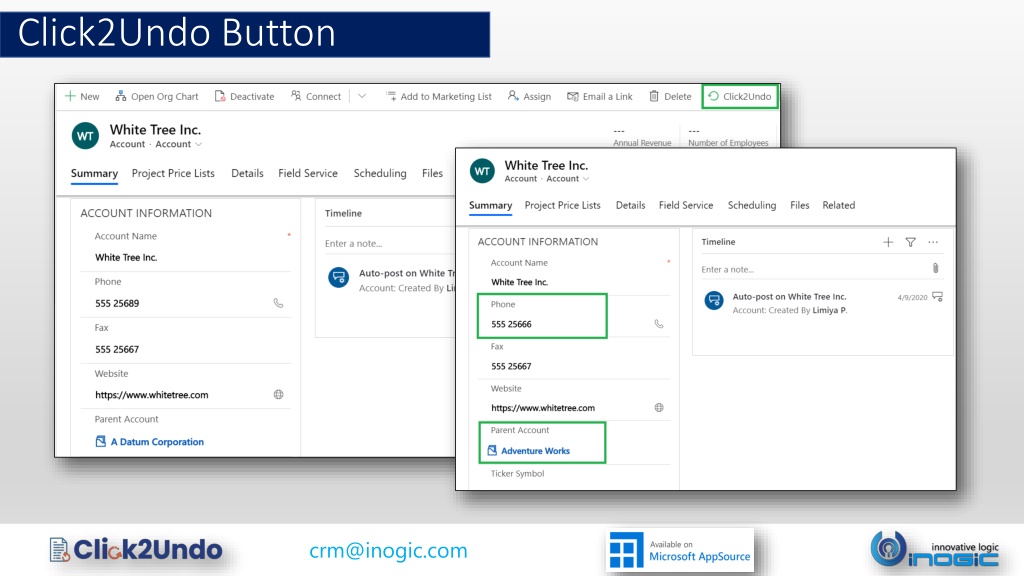Click the Click2Undo logo in footer
Viewport: 1024px width, 576px height.
click(x=136, y=550)
